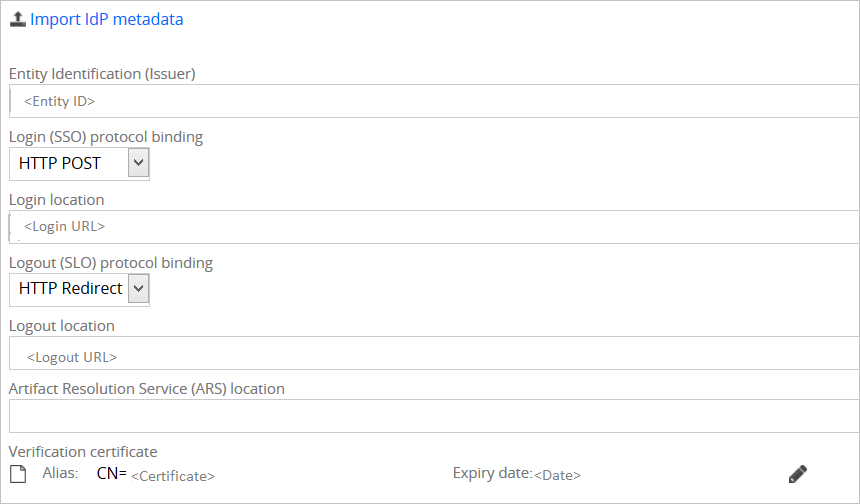Viewport: 860px width, 504px height.
Task: Click the Verification certificate heading
Action: pyautogui.click(x=83, y=451)
